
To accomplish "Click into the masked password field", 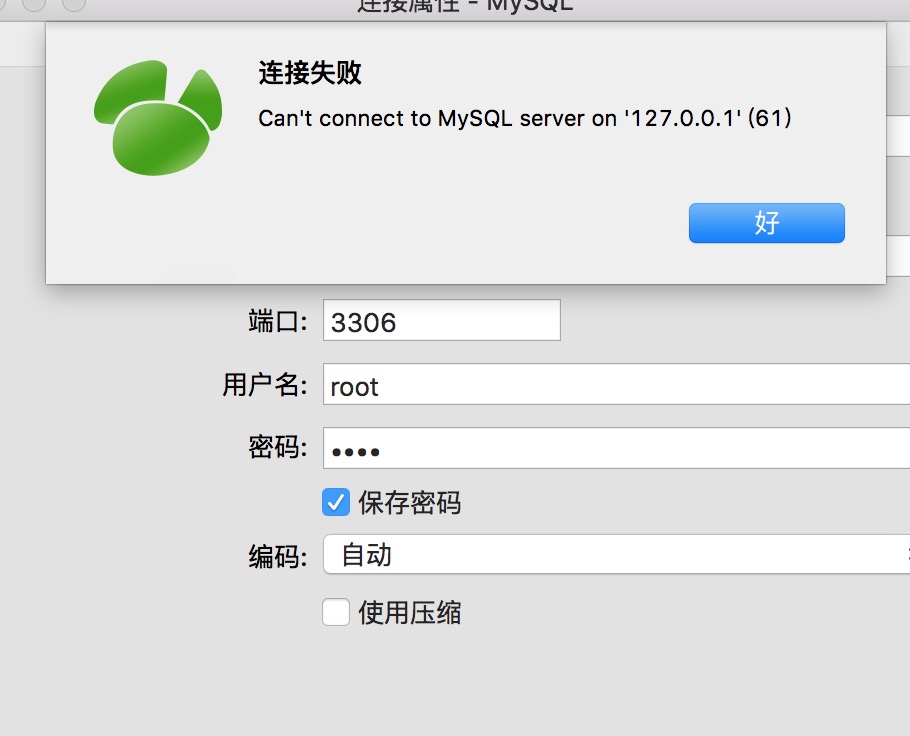I will pyautogui.click(x=616, y=448).
